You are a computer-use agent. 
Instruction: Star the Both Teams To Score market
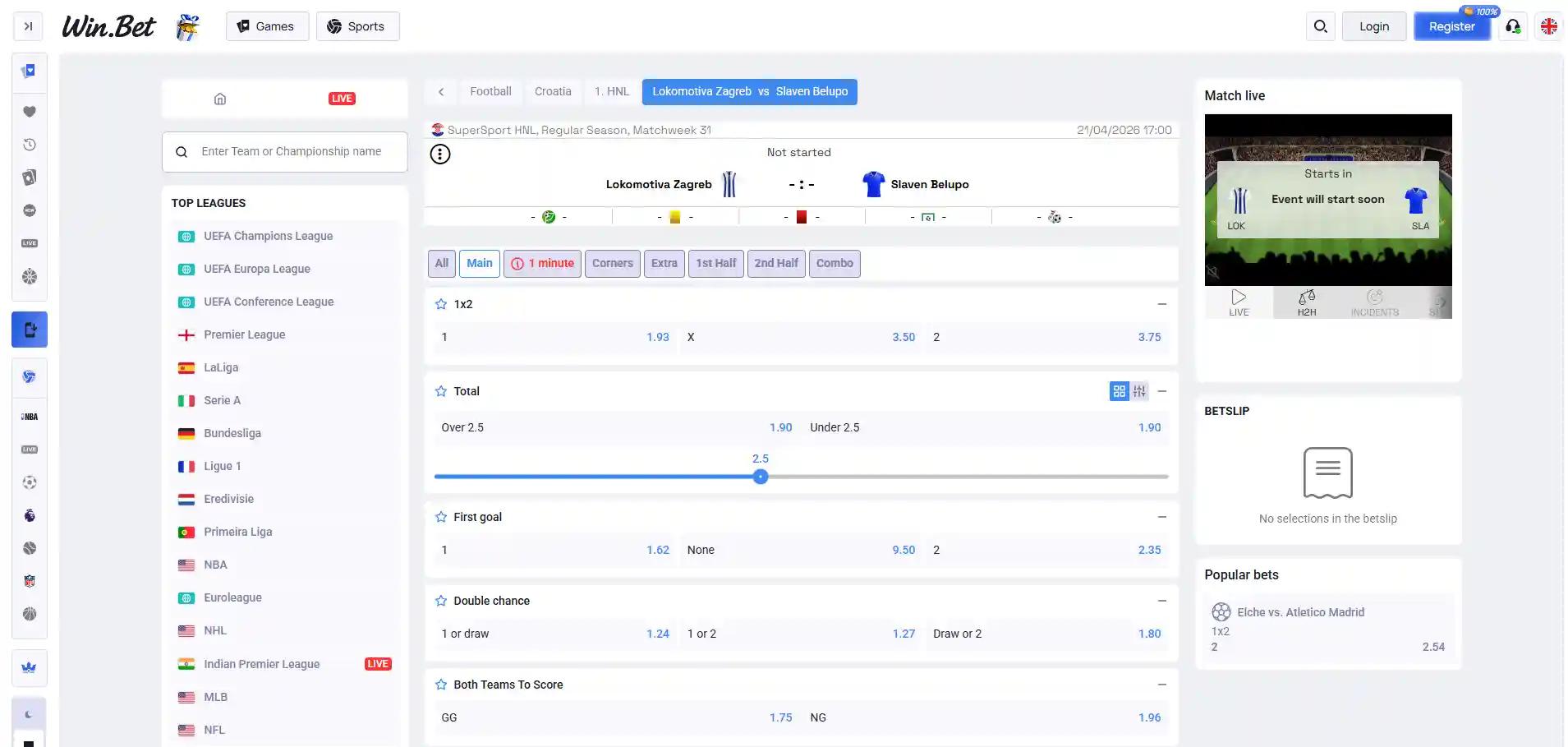pos(441,685)
